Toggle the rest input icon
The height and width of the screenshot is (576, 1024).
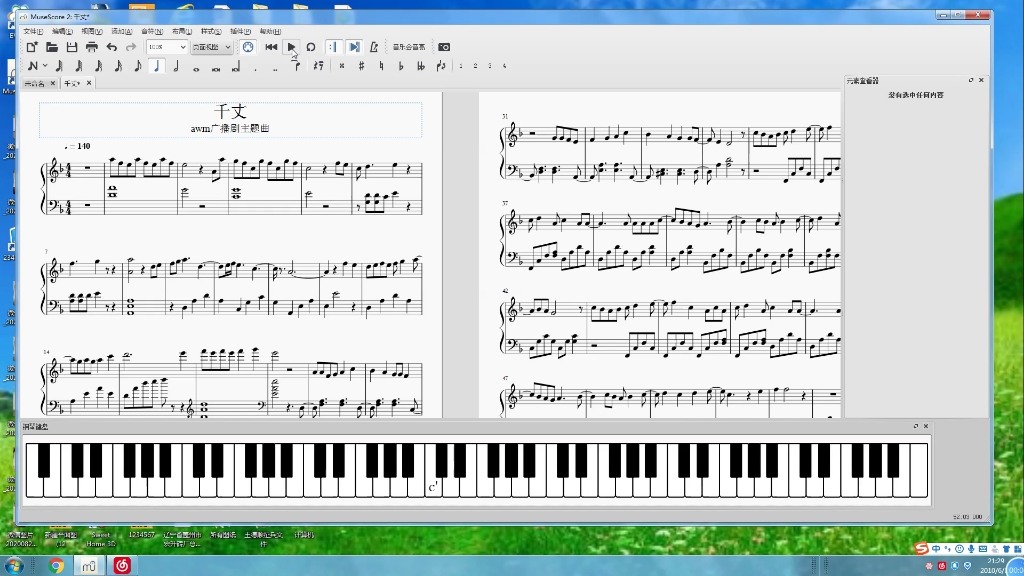[318, 66]
